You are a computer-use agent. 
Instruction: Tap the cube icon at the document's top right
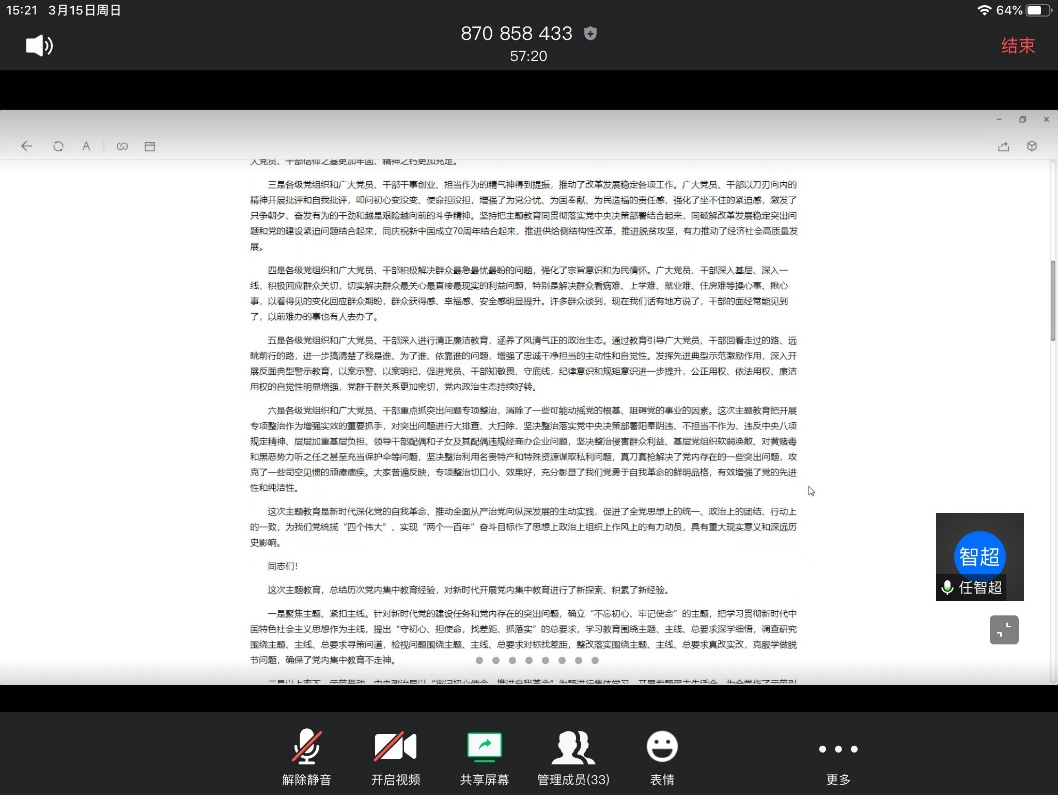coord(1031,145)
